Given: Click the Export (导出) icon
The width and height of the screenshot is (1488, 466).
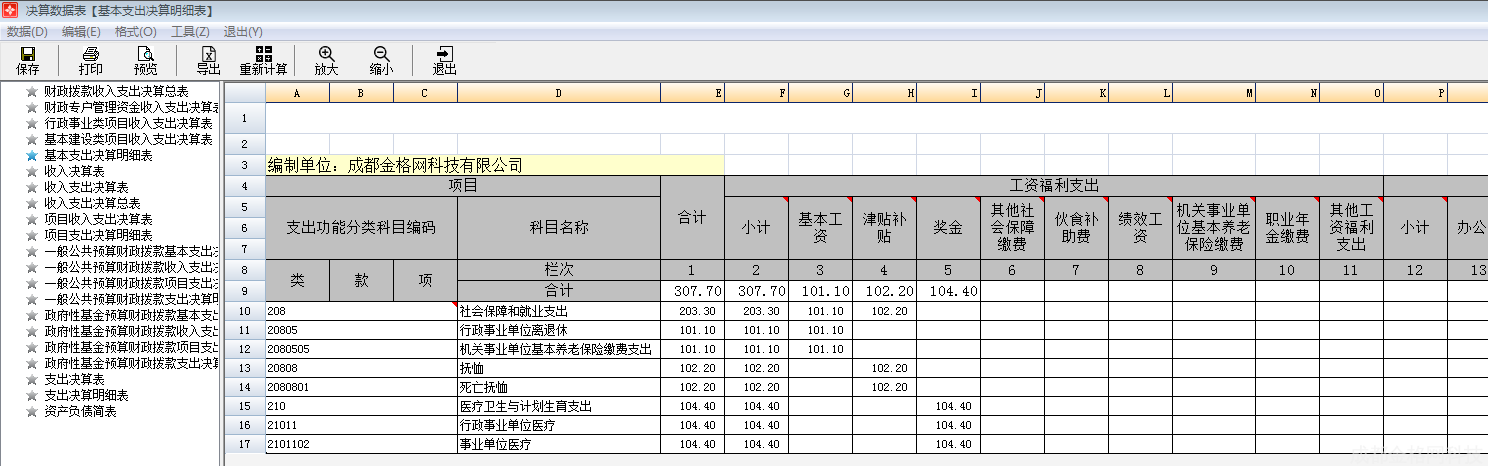Looking at the screenshot, I should point(208,55).
